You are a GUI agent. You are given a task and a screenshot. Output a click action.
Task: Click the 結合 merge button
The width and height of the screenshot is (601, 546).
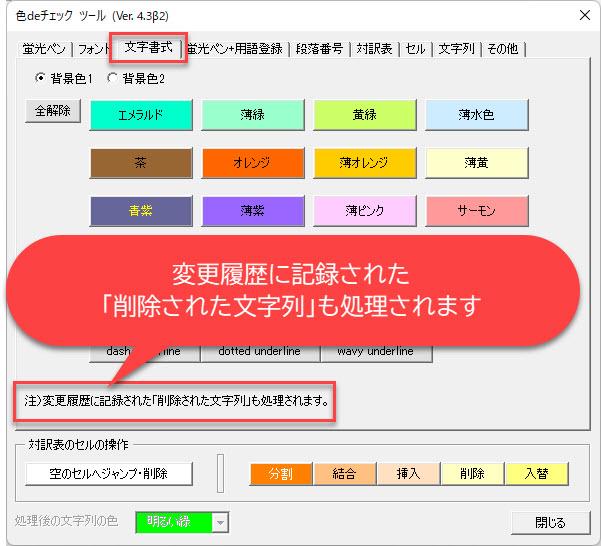(x=345, y=473)
